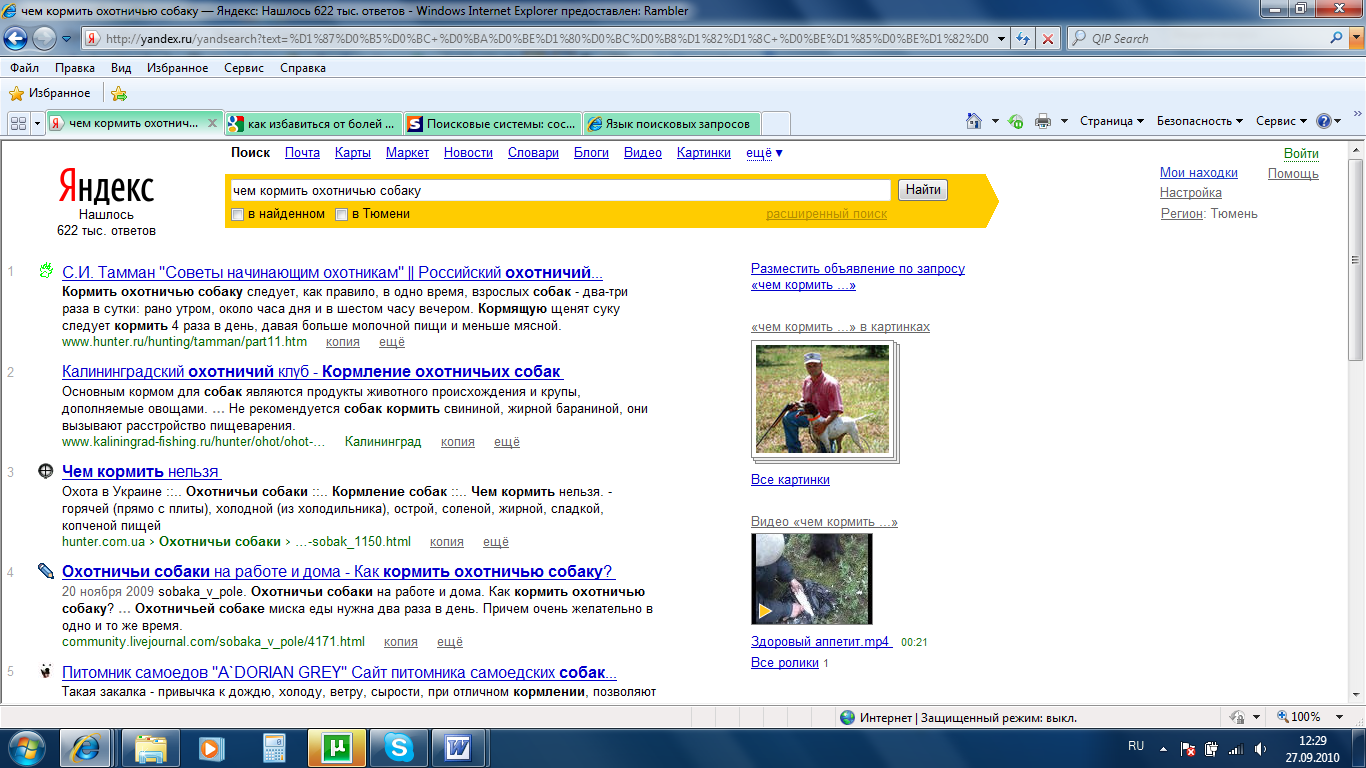This screenshot has width=1366, height=768.
Task: Click the browser address bar URL
Action: (x=545, y=39)
